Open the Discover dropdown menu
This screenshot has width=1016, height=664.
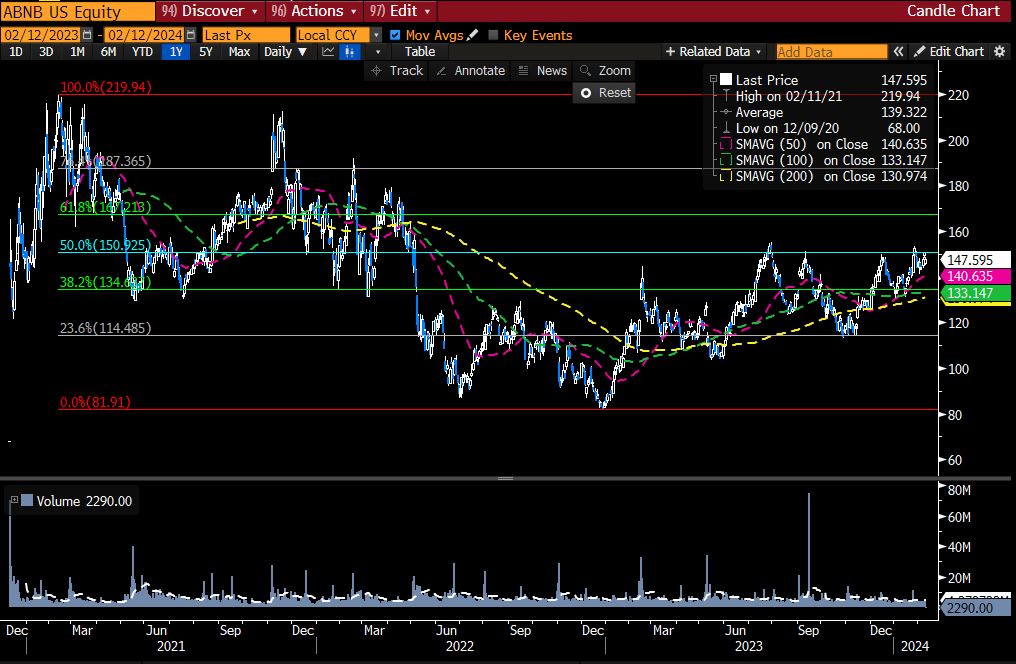pyautogui.click(x=210, y=11)
